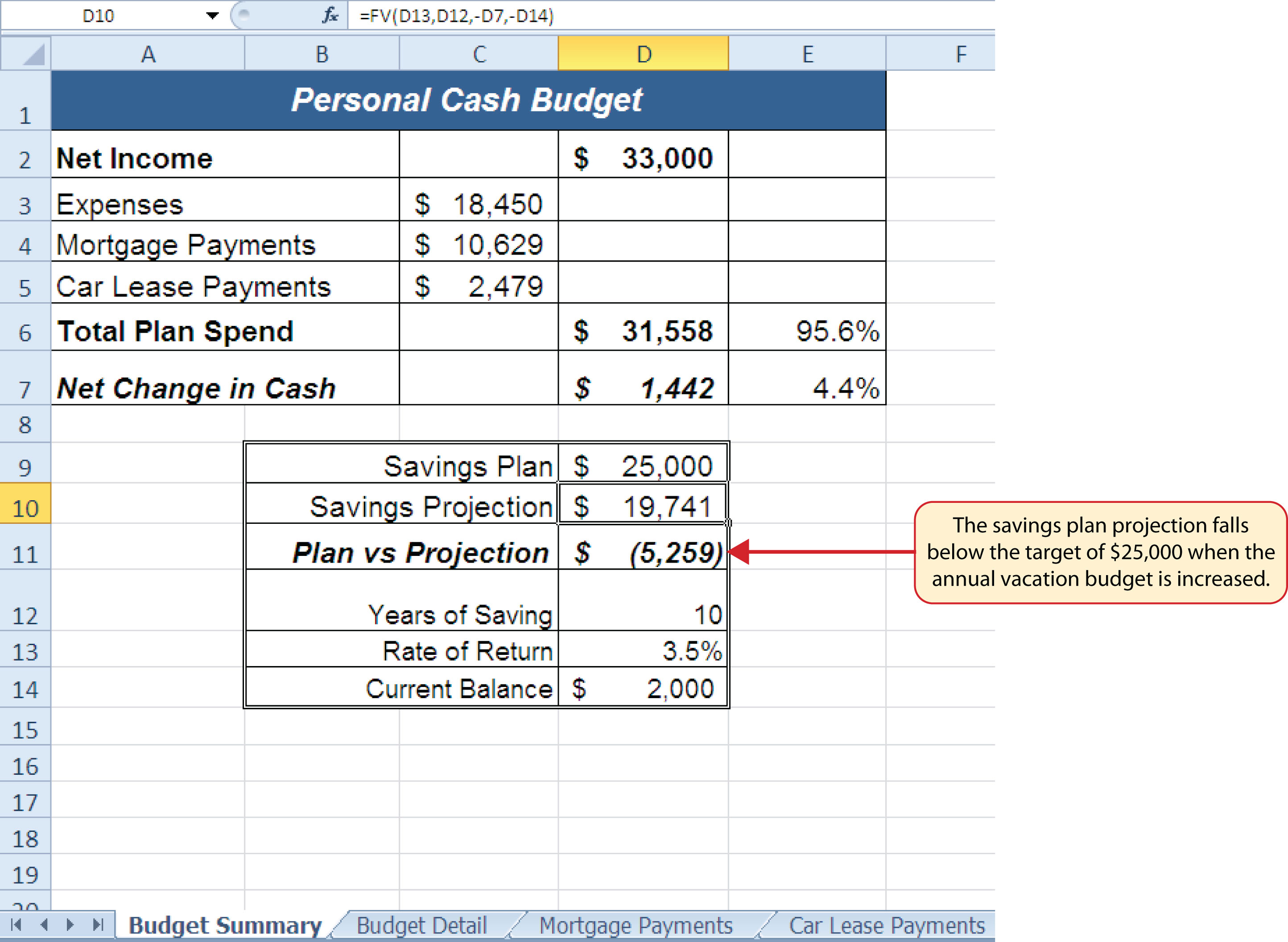Click the Name Box showing D10
This screenshot has height=942, width=1288.
tap(98, 16)
